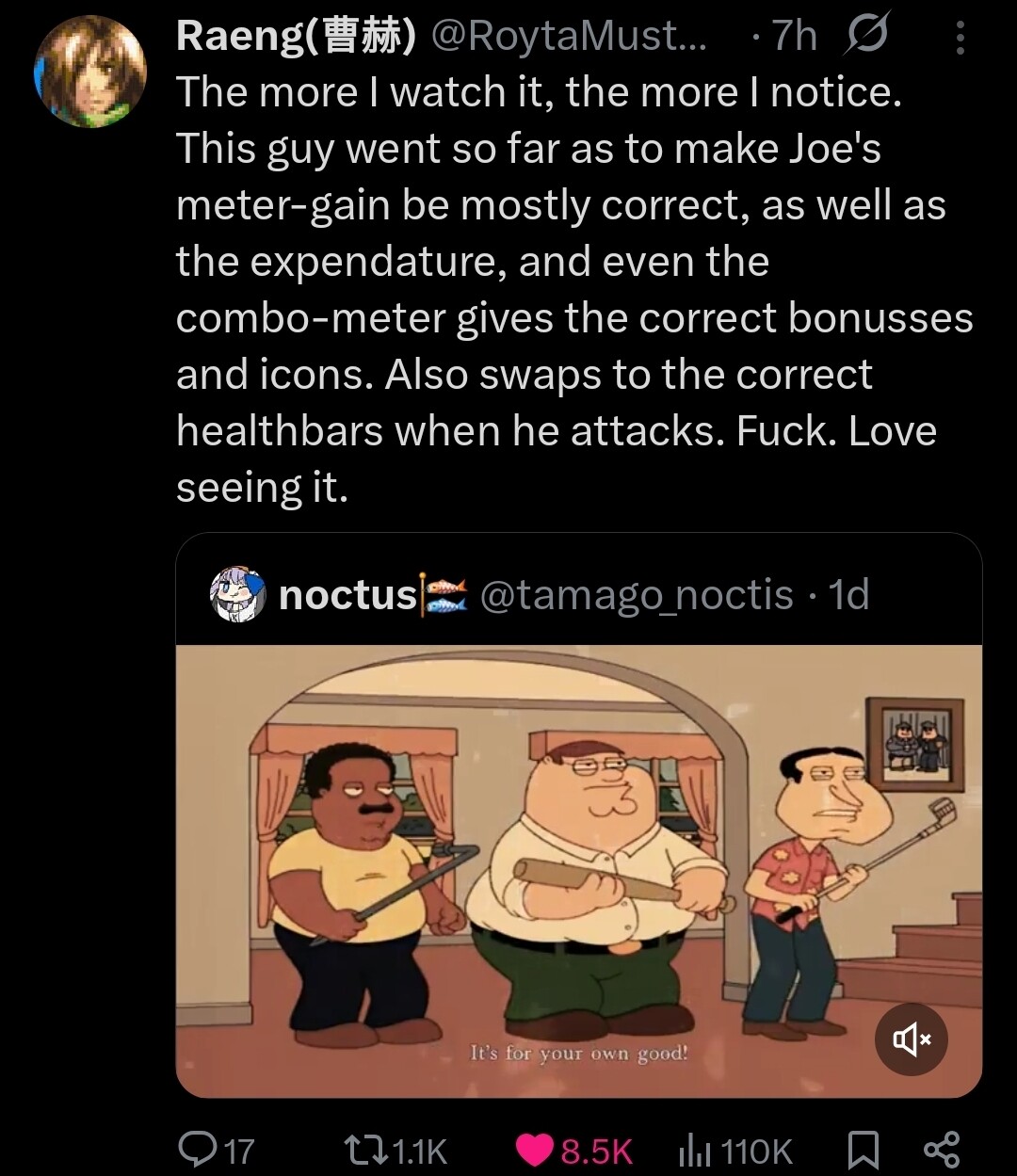Click the Raeng display name
This screenshot has width=1017, height=1176.
pos(296,37)
